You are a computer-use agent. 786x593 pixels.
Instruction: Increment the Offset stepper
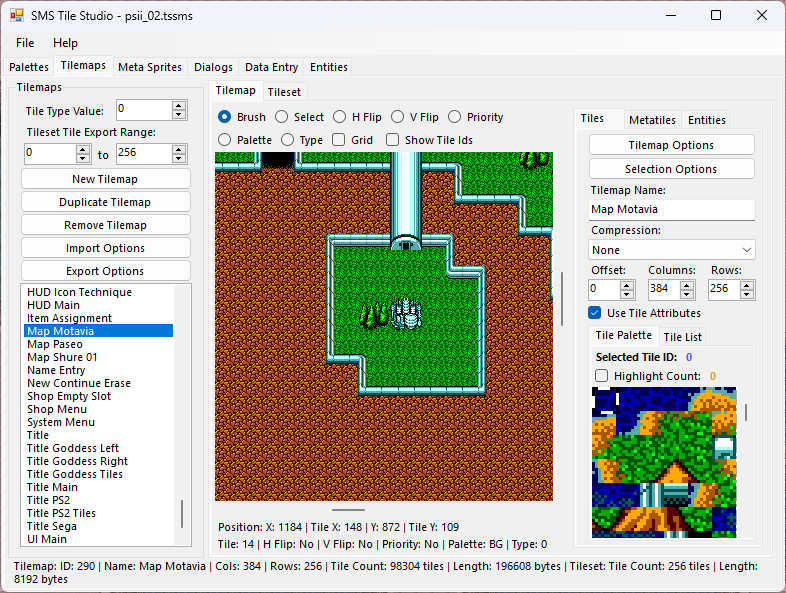[627, 285]
